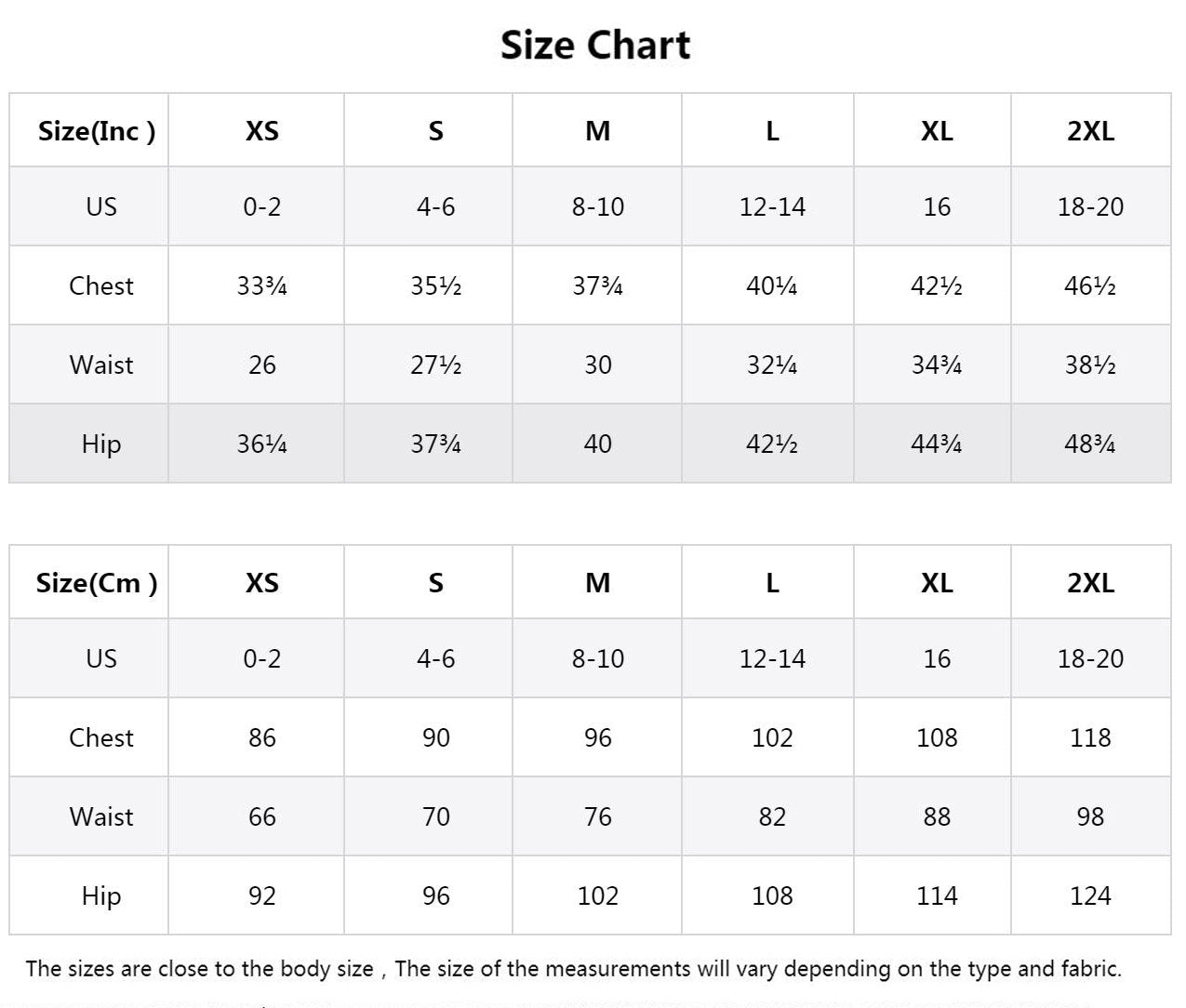The image size is (1186, 1008).
Task: Click the M waist value 76 cm
Action: 598,816
